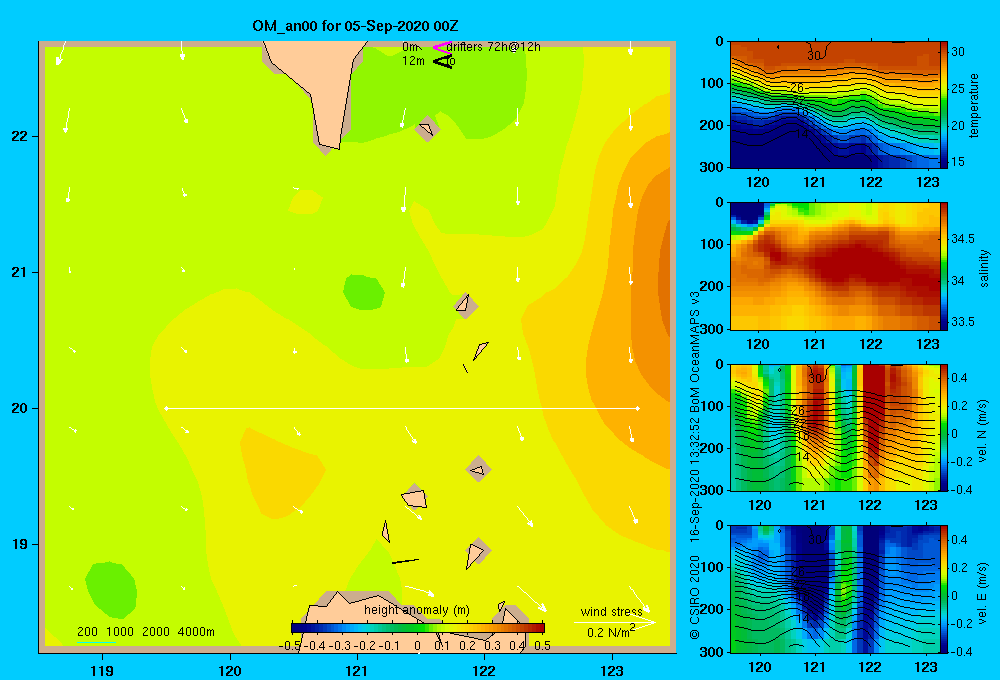Screen dimensions: 1000x680
Task: Click the cyan 200m depth contour legend line
Action: tap(96, 642)
